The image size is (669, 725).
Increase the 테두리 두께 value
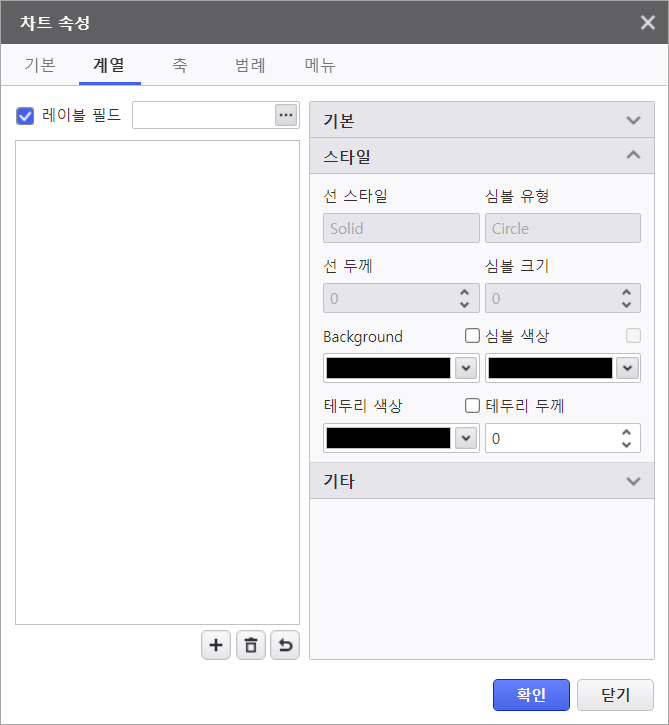pyautogui.click(x=626, y=432)
